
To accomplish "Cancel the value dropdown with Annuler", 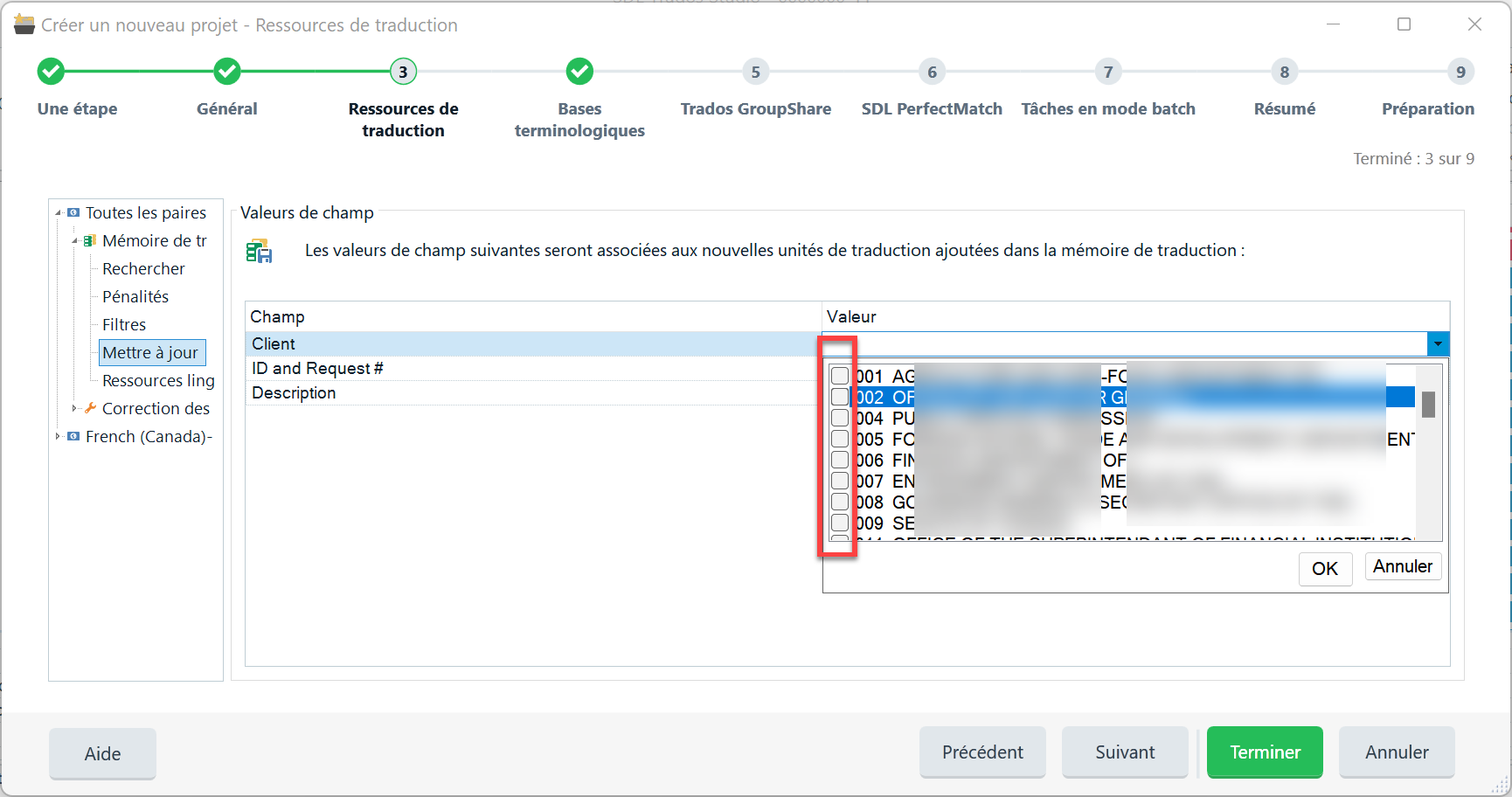I will coord(1403,566).
